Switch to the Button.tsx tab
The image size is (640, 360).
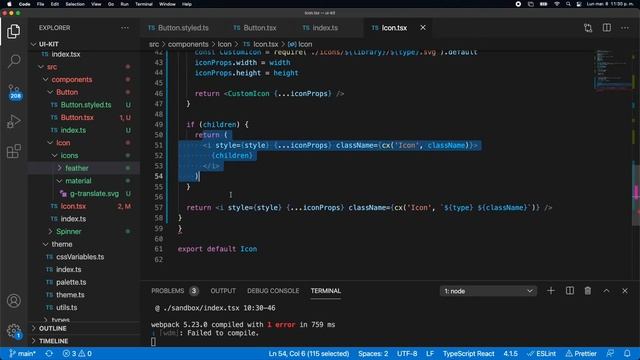[260, 28]
